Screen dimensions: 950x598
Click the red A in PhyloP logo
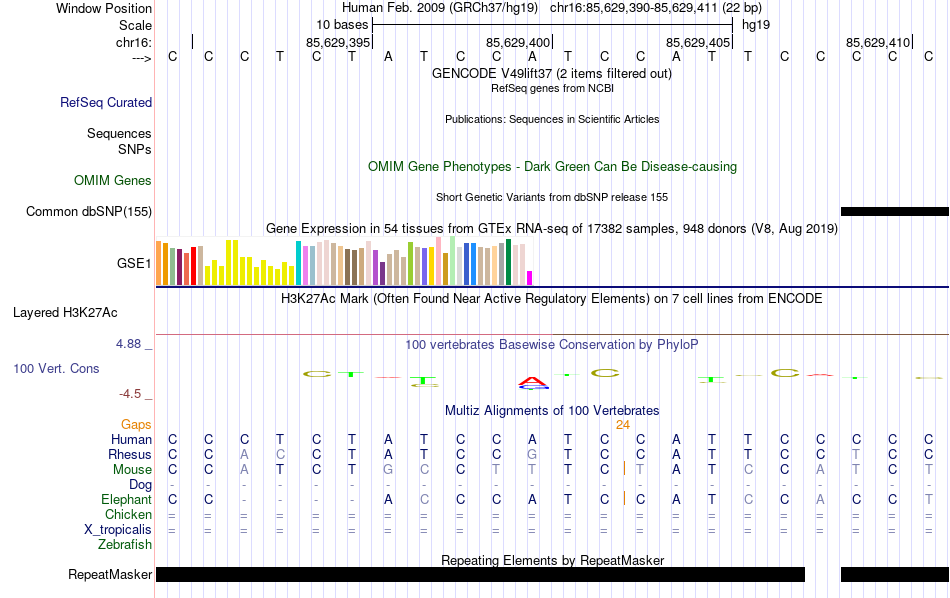[533, 380]
